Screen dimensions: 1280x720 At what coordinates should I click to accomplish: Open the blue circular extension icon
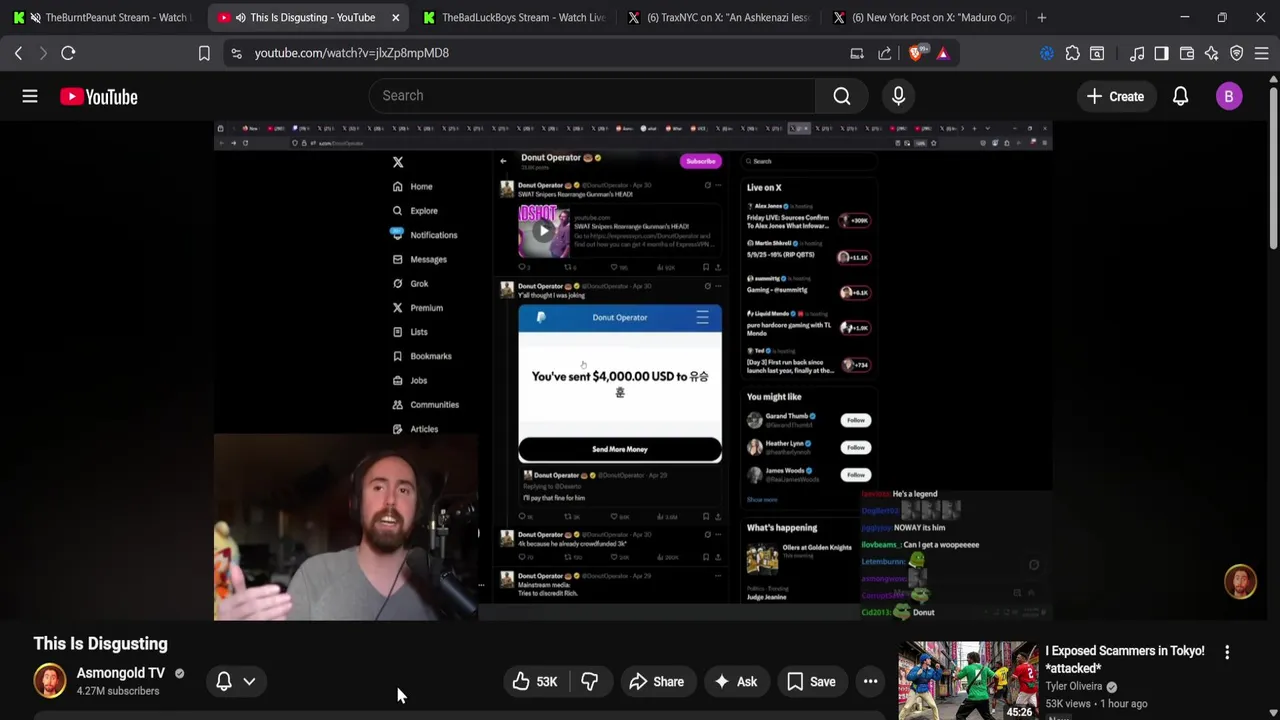click(1047, 53)
